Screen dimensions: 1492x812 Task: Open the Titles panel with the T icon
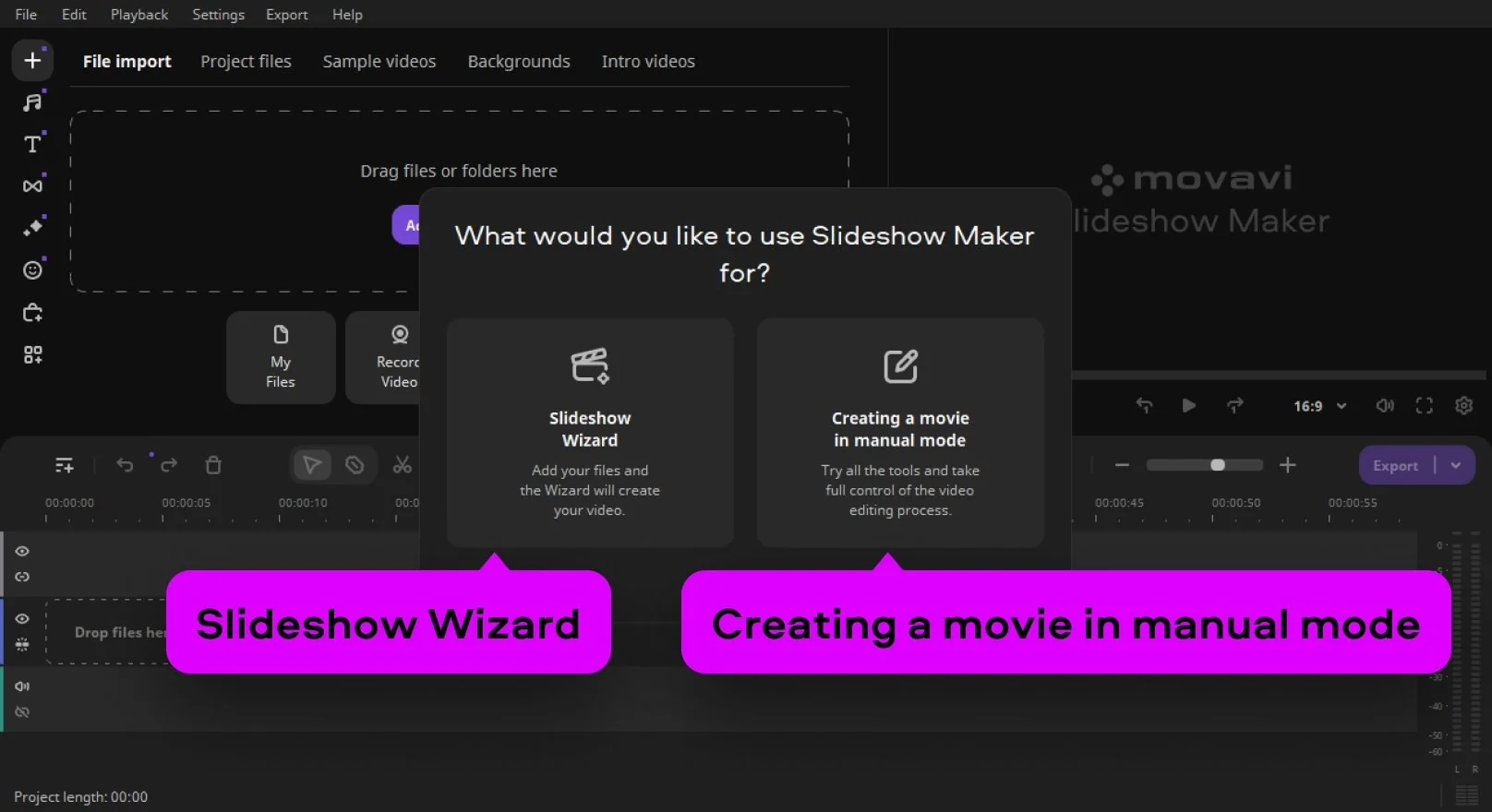pyautogui.click(x=32, y=144)
